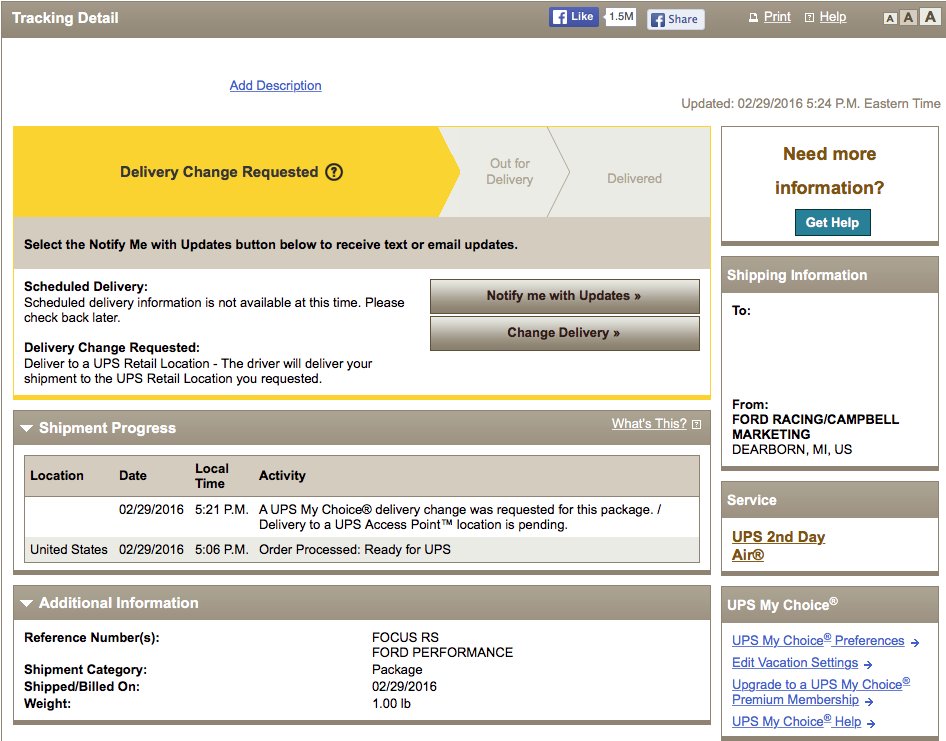Click the Get Help button

(x=833, y=223)
